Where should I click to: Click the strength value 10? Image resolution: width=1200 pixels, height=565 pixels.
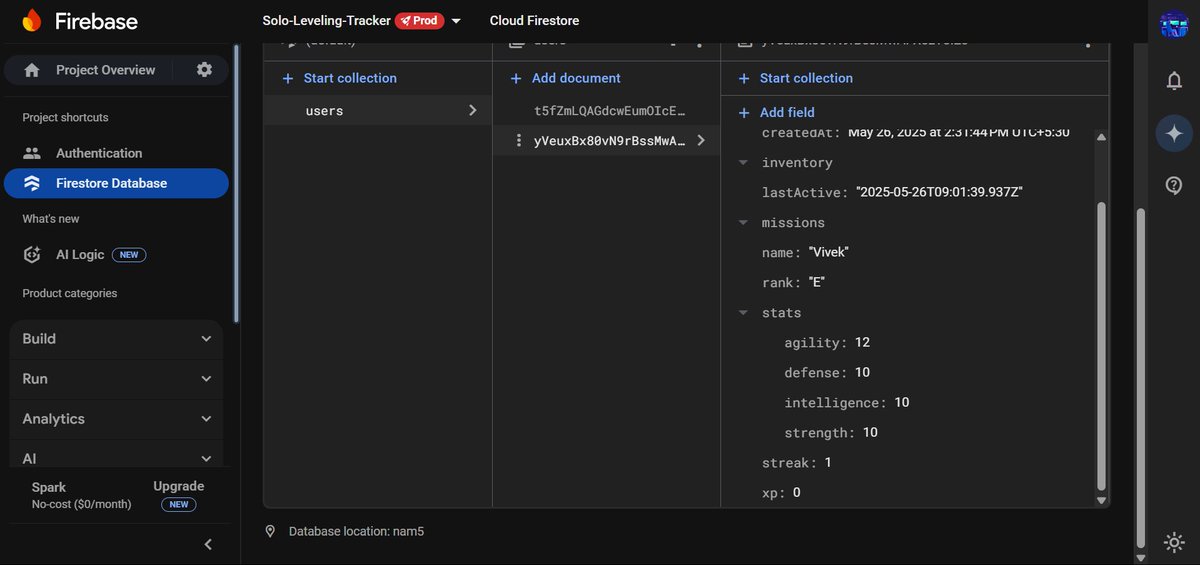tap(870, 433)
